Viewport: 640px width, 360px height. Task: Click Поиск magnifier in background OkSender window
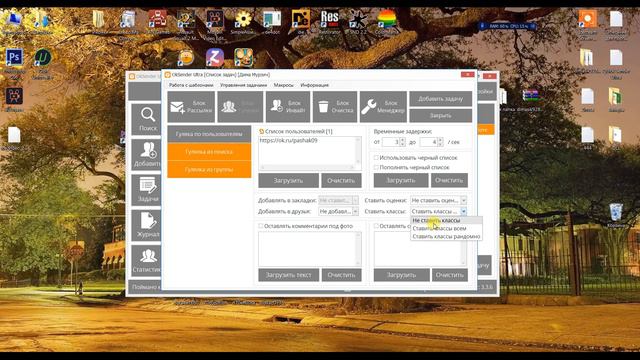tap(147, 119)
